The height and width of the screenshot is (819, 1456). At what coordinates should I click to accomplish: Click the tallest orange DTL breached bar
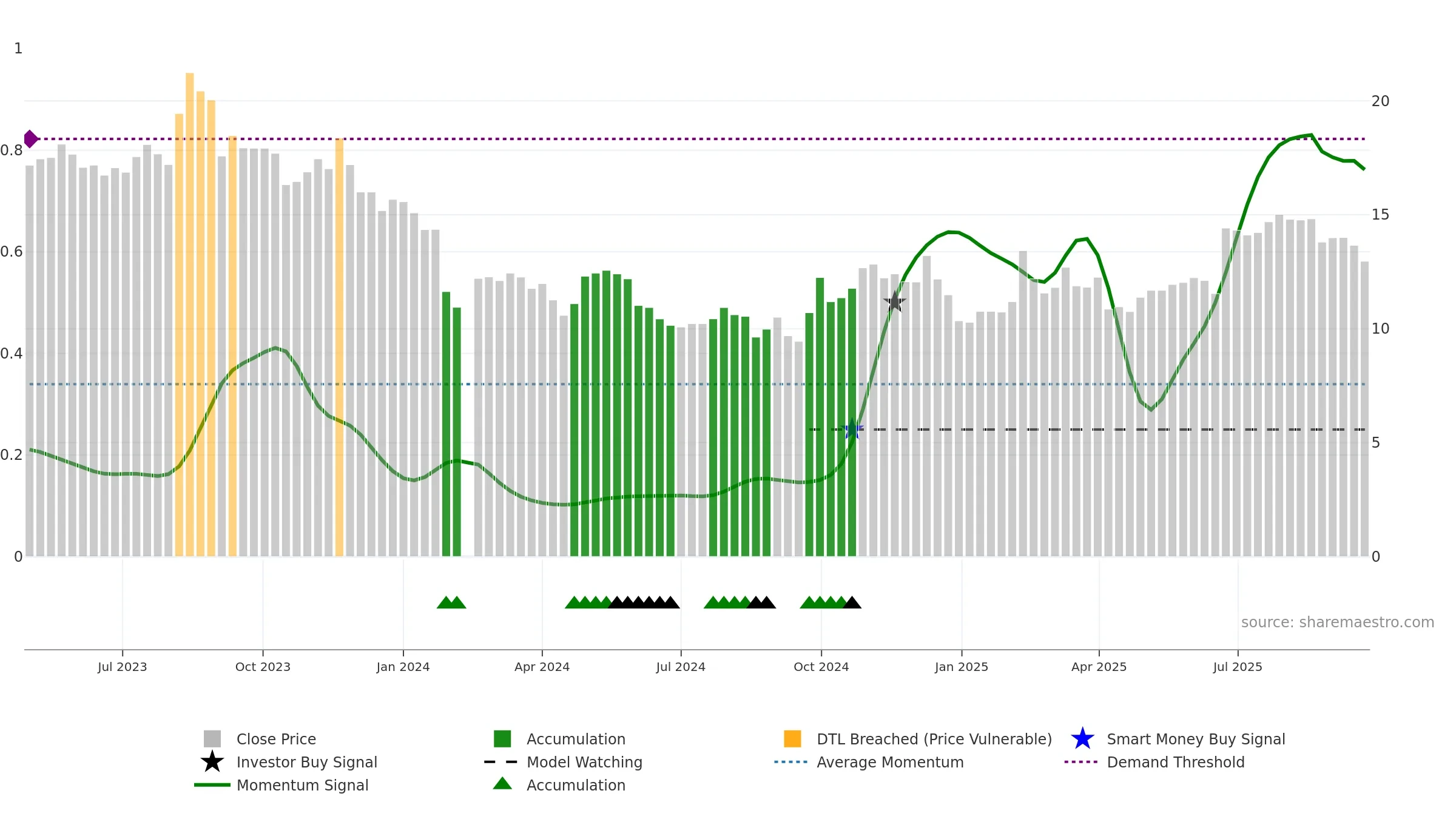190,314
